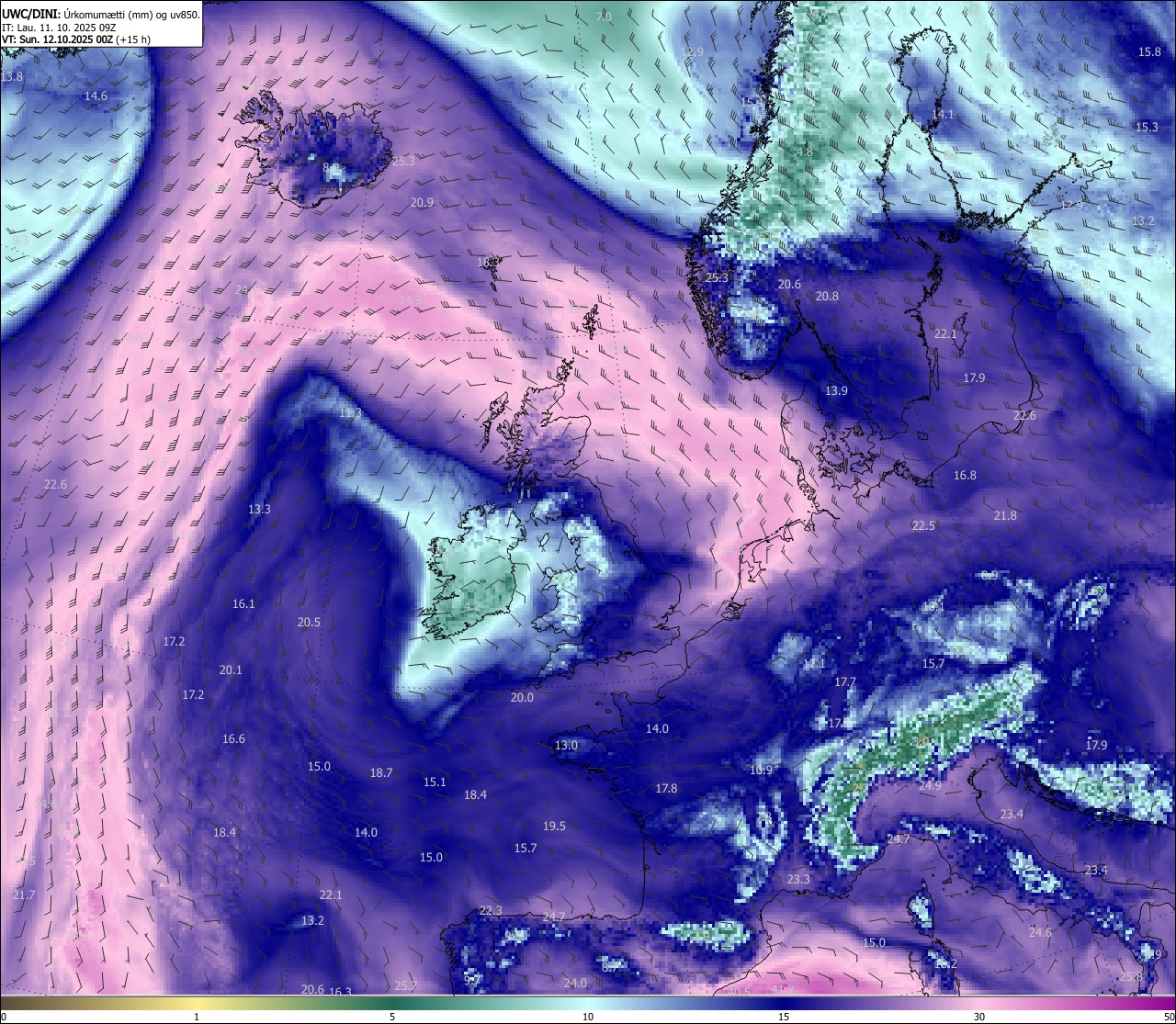Click the colour scale tick label 50
The height and width of the screenshot is (1024, 1176).
click(1168, 1017)
